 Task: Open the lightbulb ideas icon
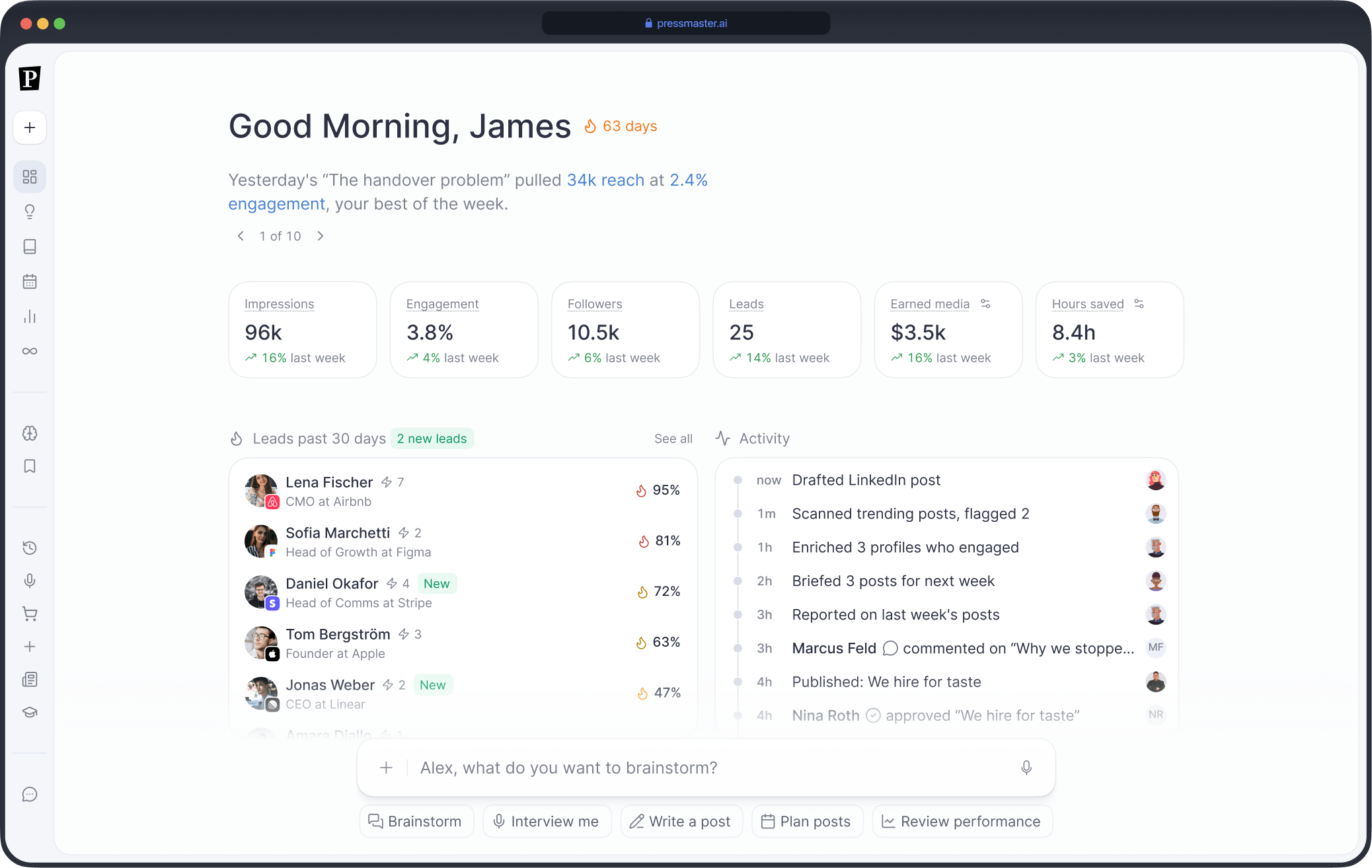click(30, 211)
